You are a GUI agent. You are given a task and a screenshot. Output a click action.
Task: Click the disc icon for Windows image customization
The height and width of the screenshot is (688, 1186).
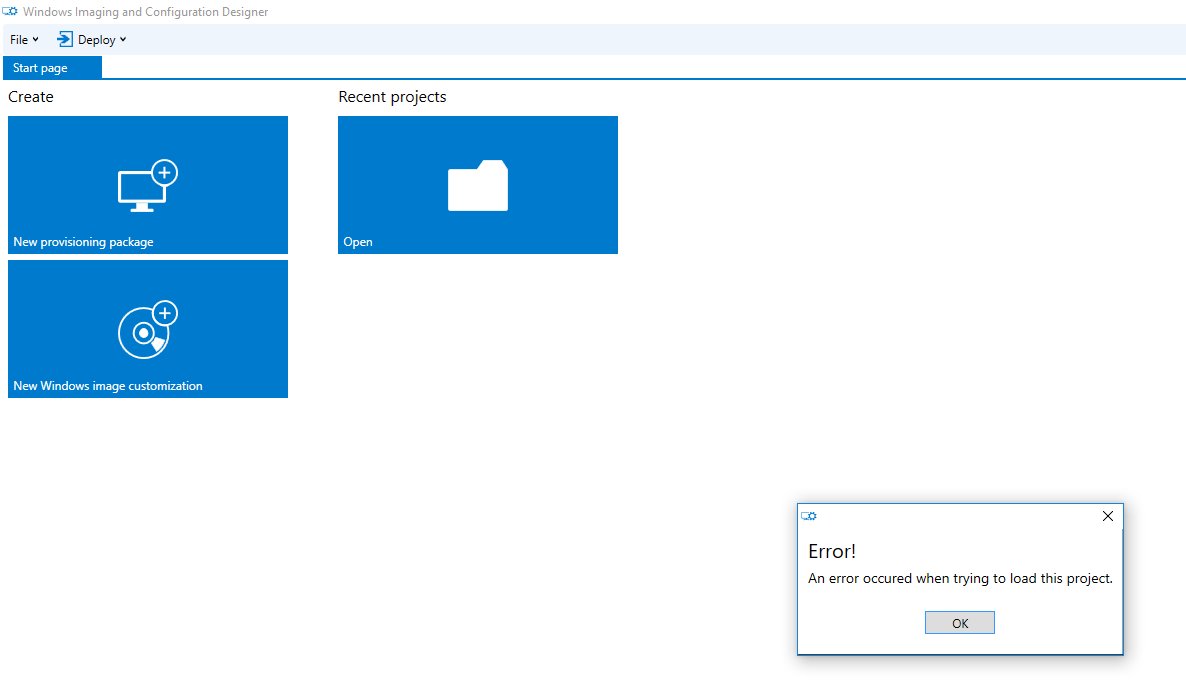pyautogui.click(x=143, y=333)
